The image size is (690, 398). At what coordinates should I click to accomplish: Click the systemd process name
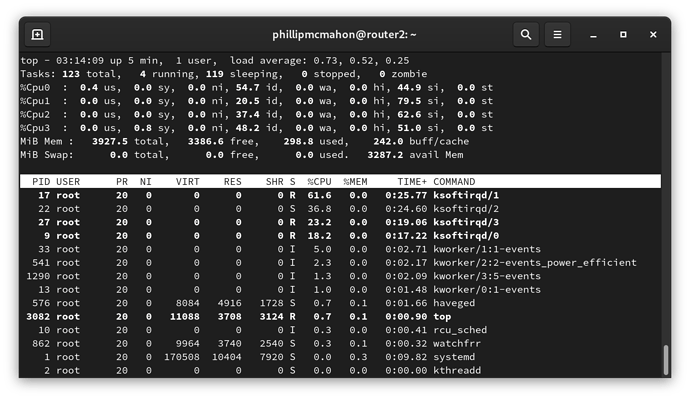point(454,357)
